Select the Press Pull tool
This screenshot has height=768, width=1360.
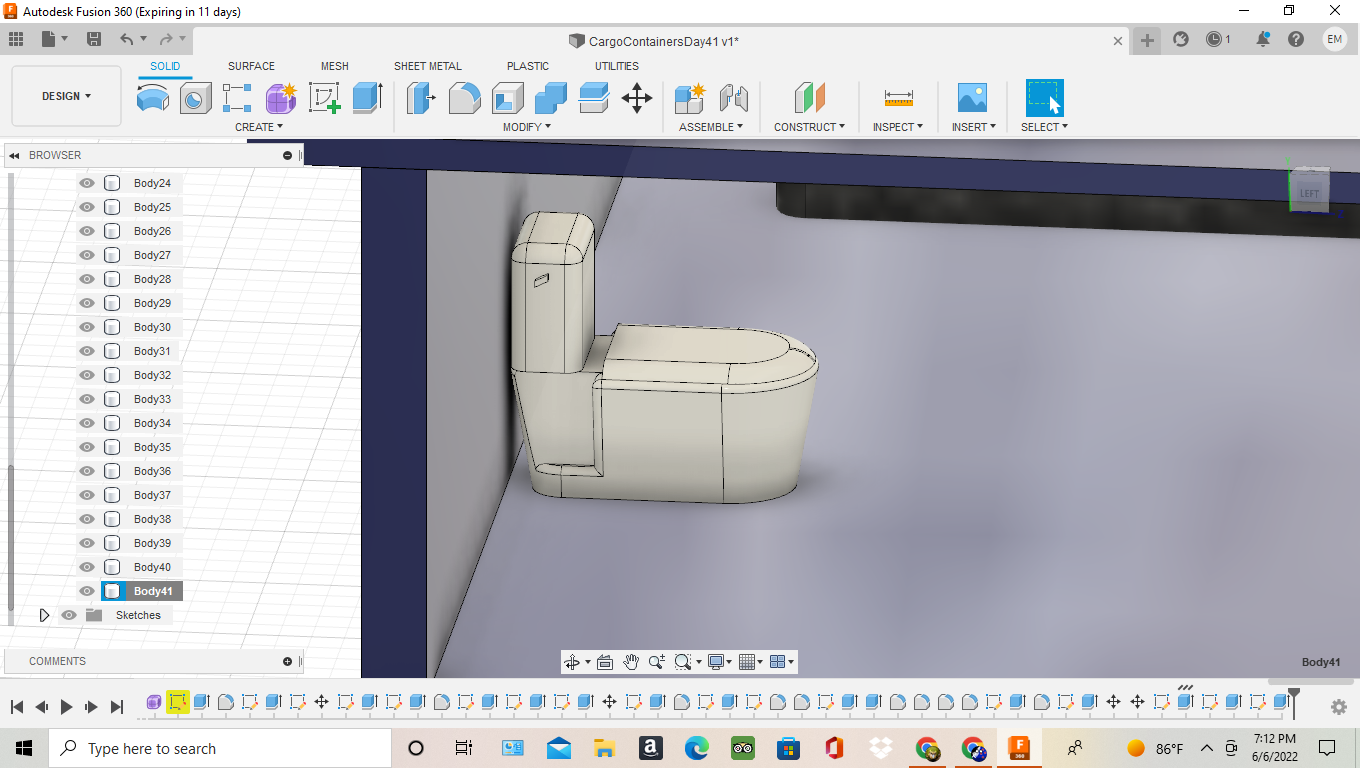pos(421,98)
